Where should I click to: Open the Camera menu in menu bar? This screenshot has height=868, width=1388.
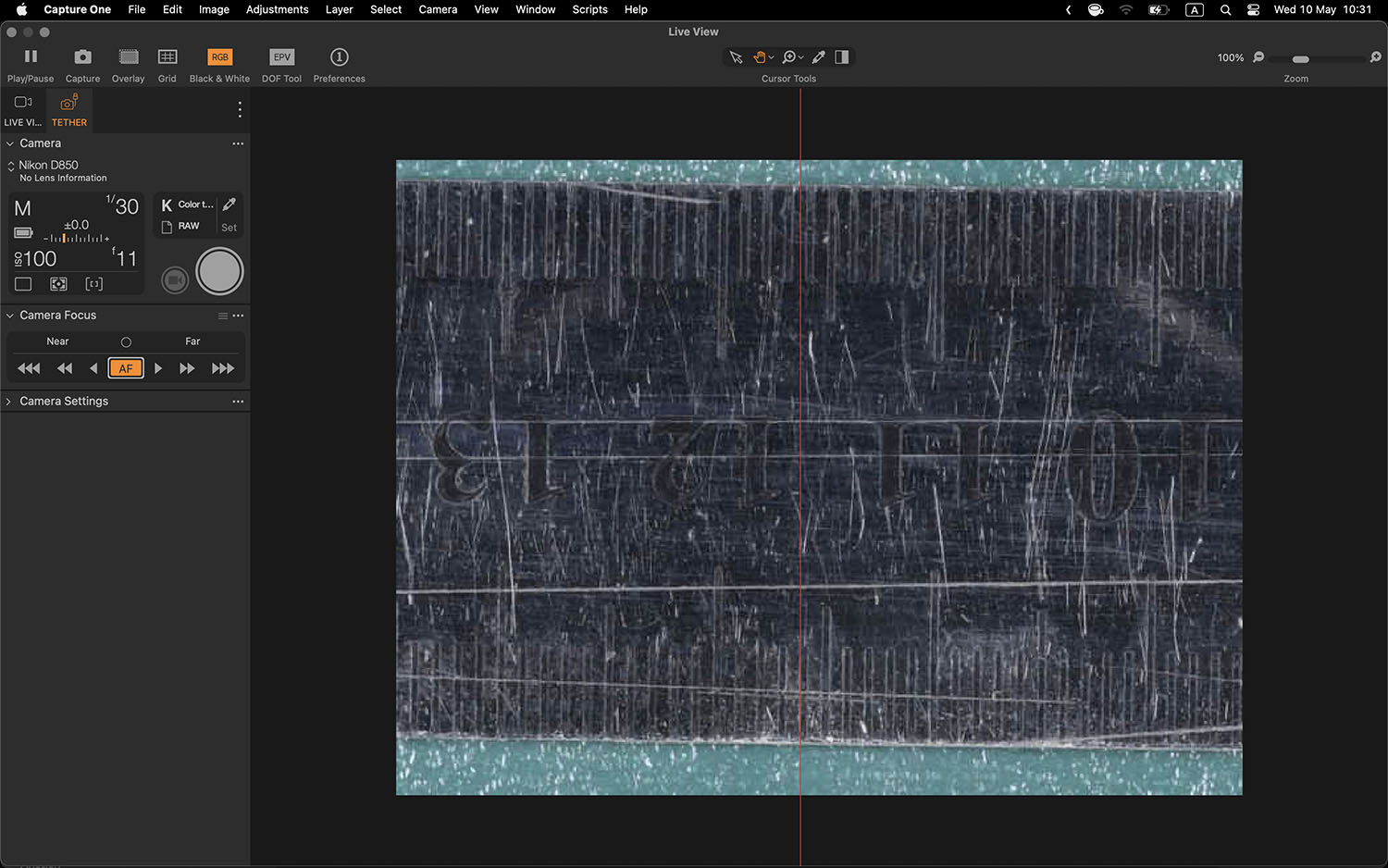pos(438,9)
